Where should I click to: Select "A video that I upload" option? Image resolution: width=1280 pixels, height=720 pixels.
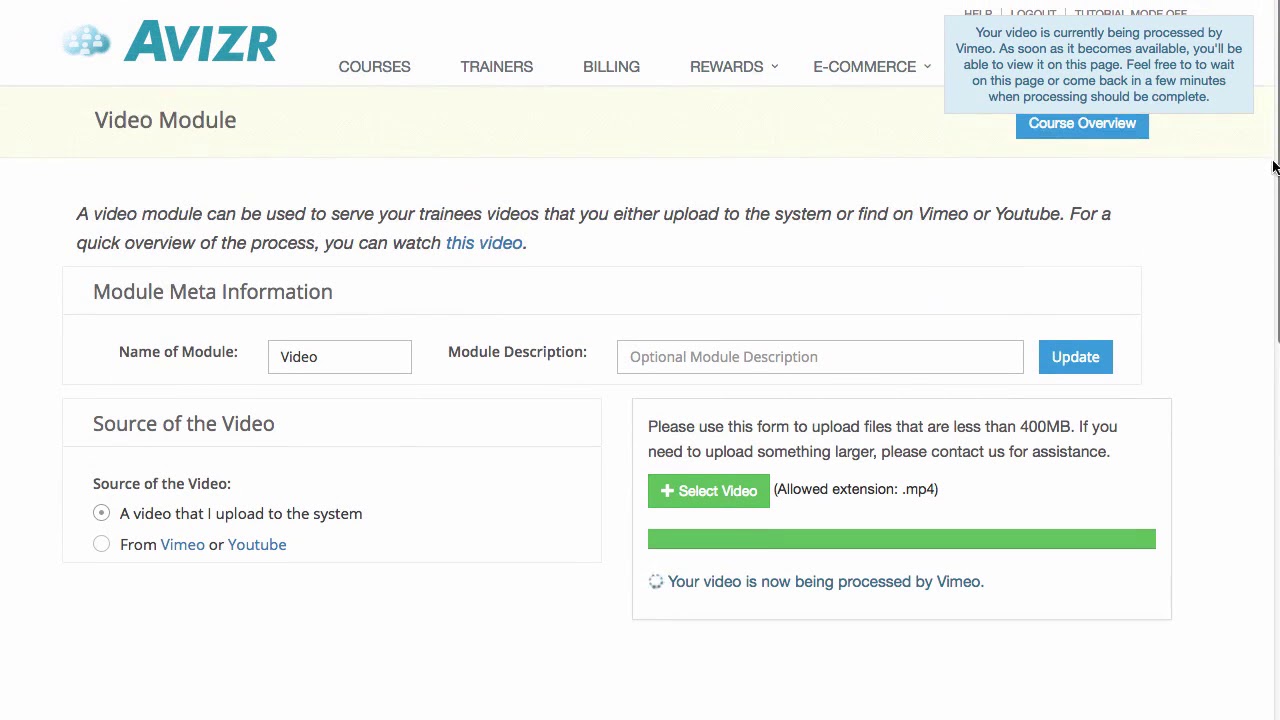click(101, 513)
